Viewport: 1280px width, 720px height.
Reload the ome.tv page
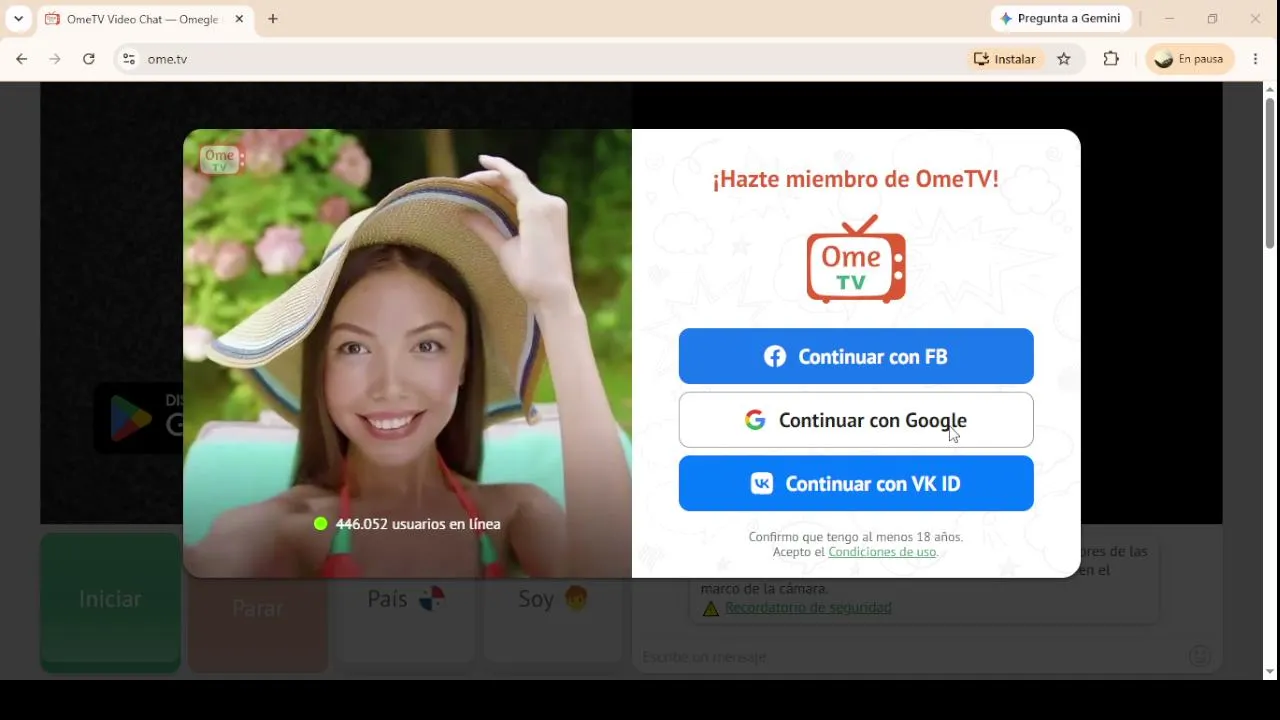coord(89,59)
